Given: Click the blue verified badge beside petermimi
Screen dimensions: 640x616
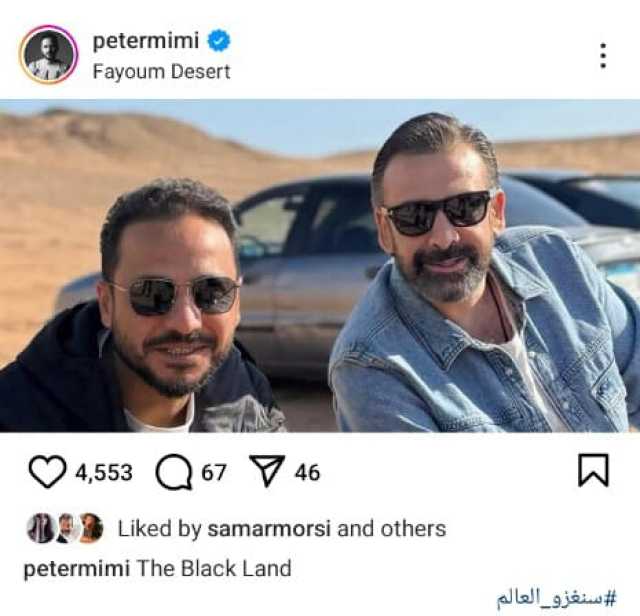Looking at the screenshot, I should click(x=219, y=41).
